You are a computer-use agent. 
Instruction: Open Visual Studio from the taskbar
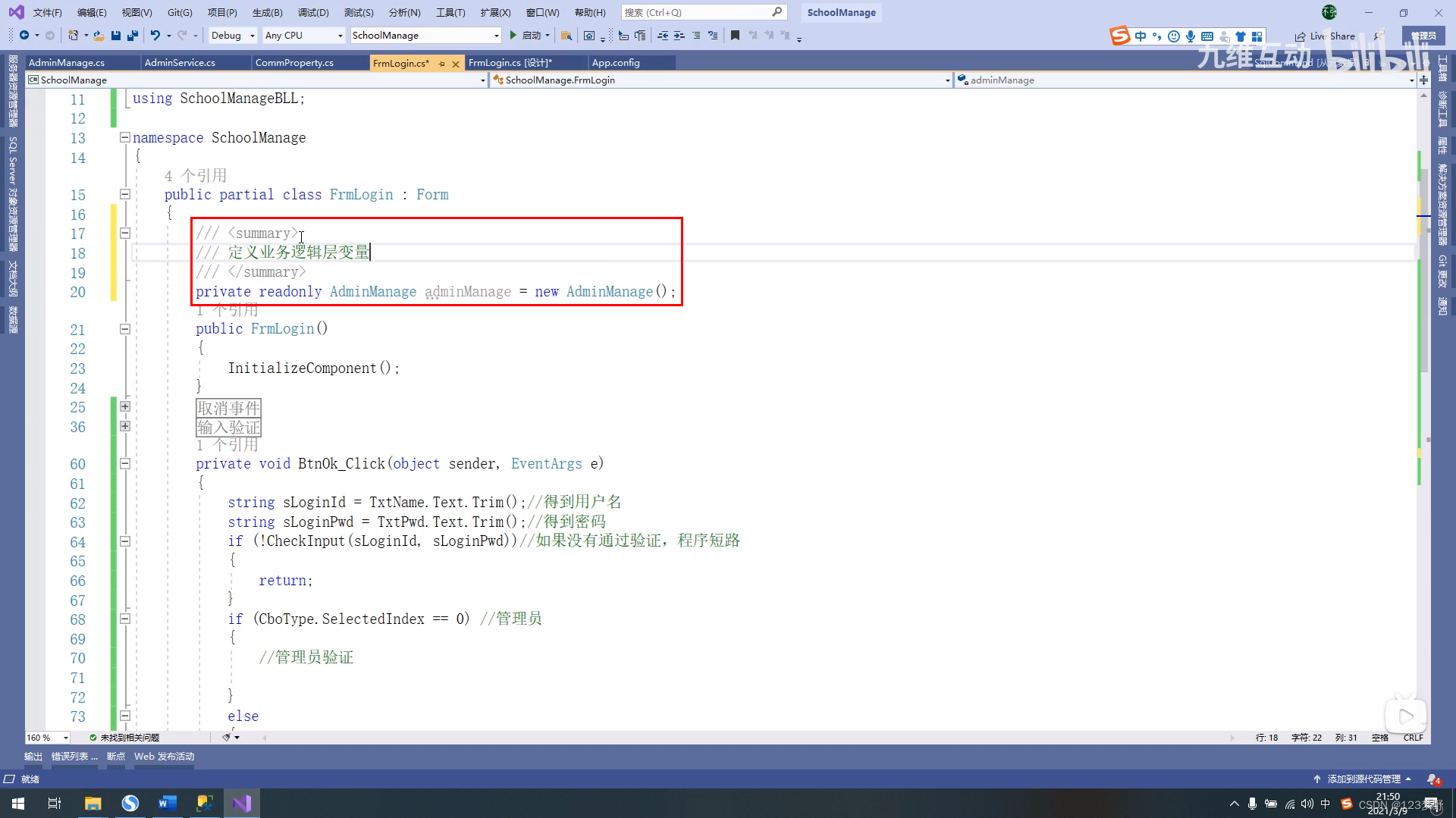pyautogui.click(x=242, y=803)
